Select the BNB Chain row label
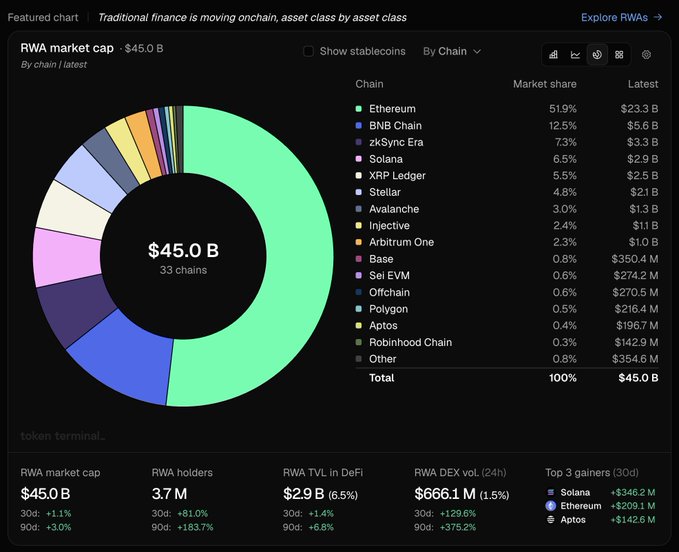This screenshot has width=679, height=552. click(x=395, y=126)
